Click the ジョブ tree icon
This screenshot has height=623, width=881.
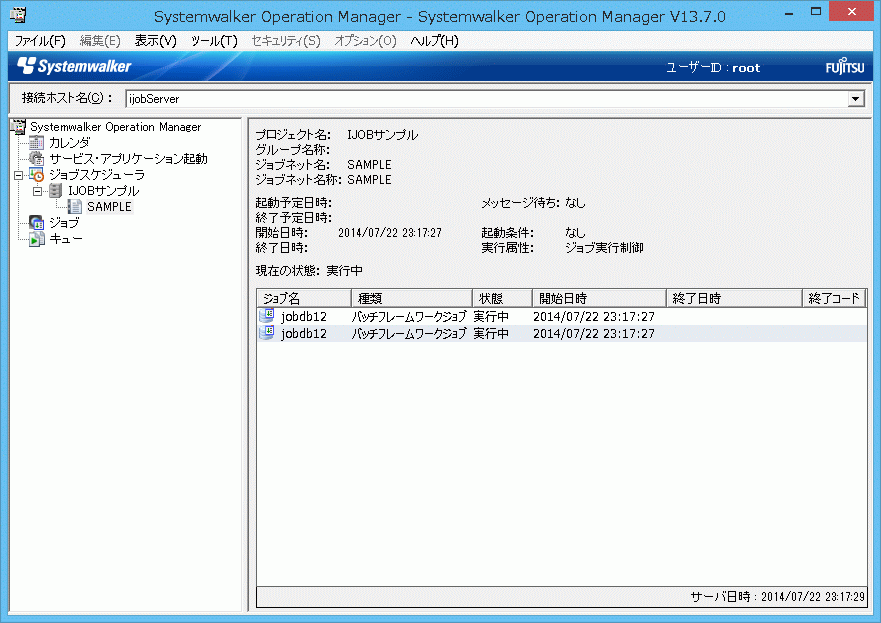tap(37, 223)
